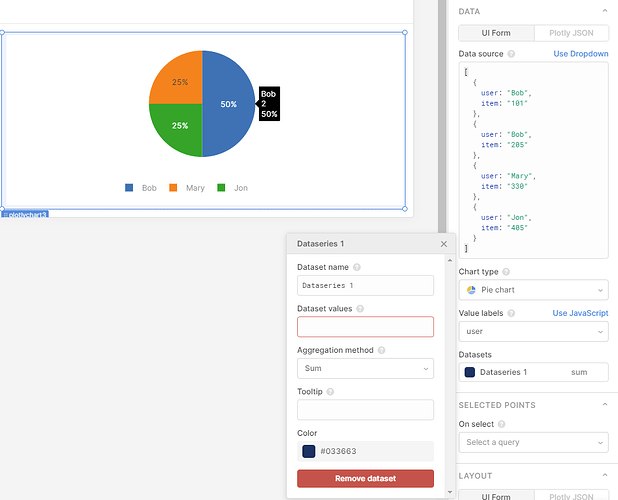
Task: Click the Tooltip input field
Action: 365,410
